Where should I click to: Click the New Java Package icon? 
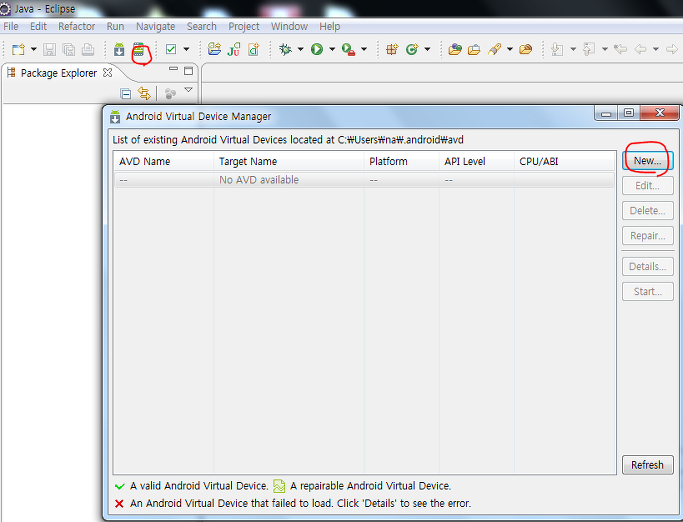click(392, 49)
